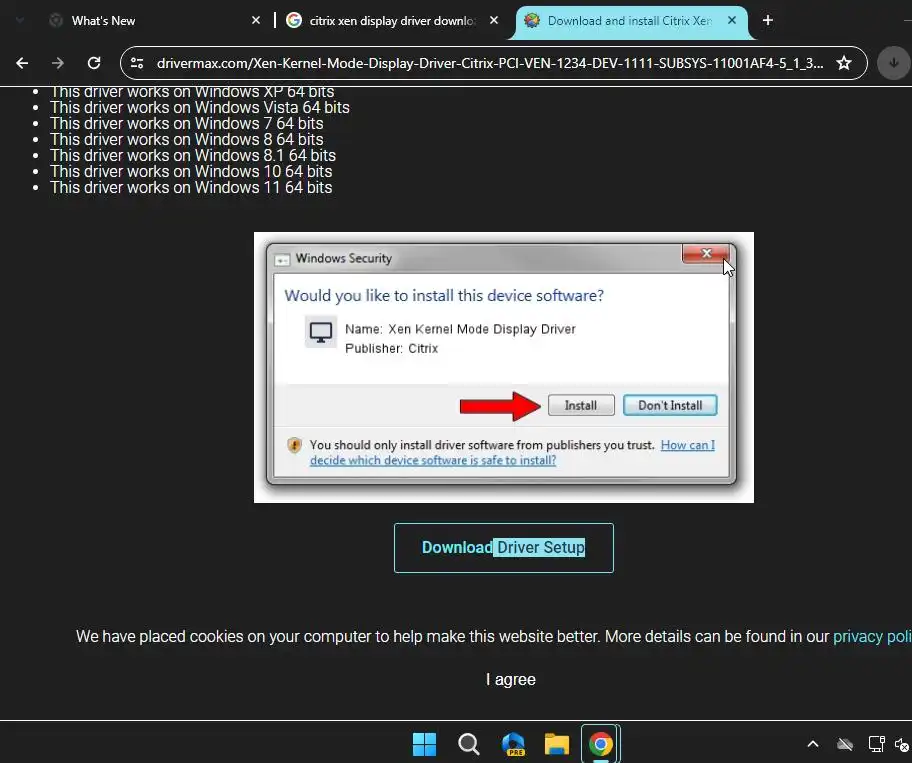Close the citrix xen Google search tab
912x763 pixels.
click(x=494, y=20)
